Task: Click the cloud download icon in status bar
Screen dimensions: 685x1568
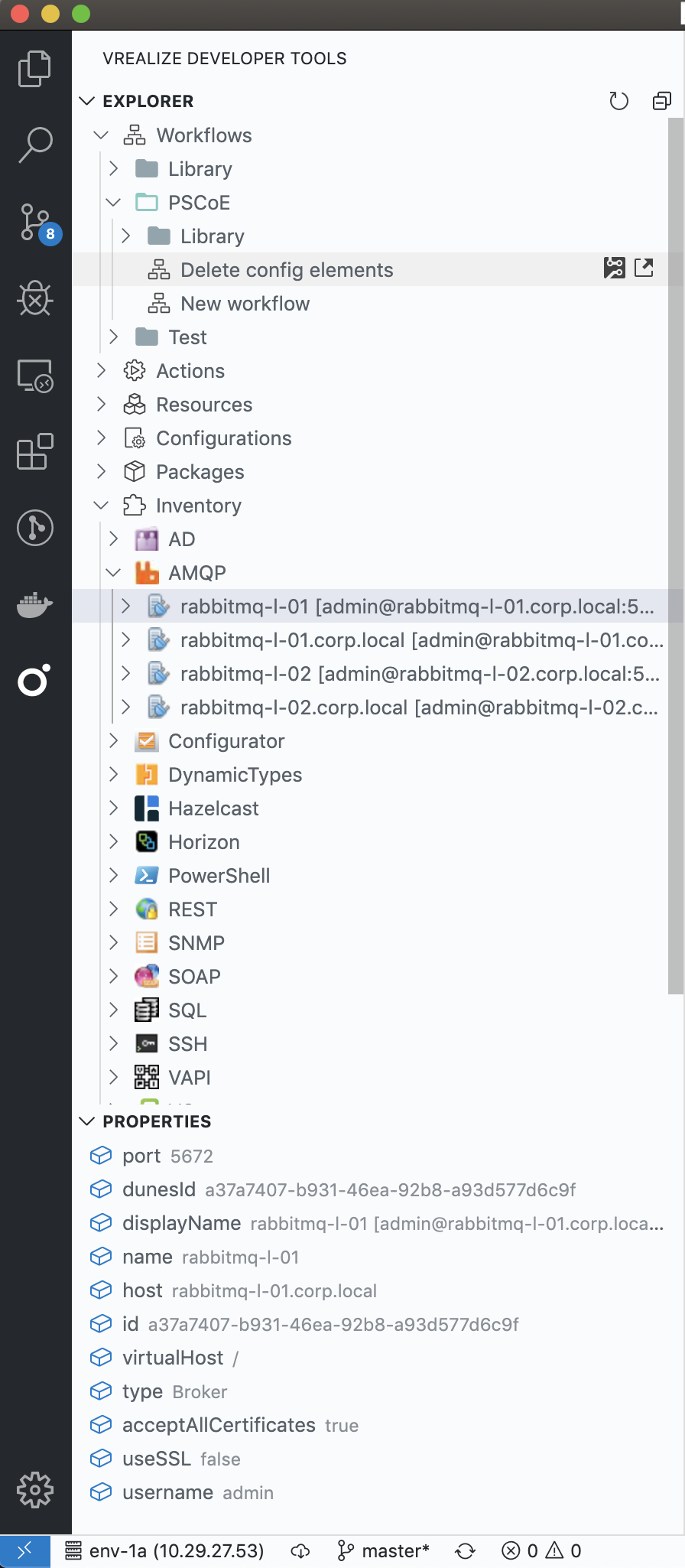Action: (300, 1551)
